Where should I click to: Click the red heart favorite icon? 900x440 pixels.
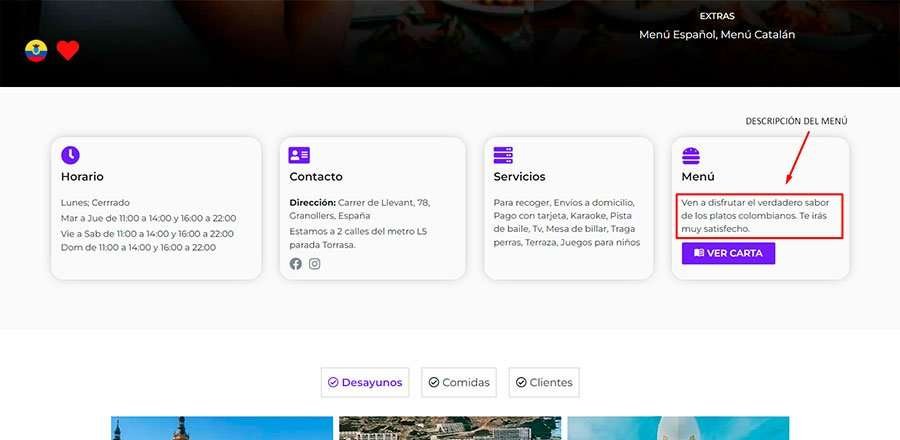(x=67, y=51)
